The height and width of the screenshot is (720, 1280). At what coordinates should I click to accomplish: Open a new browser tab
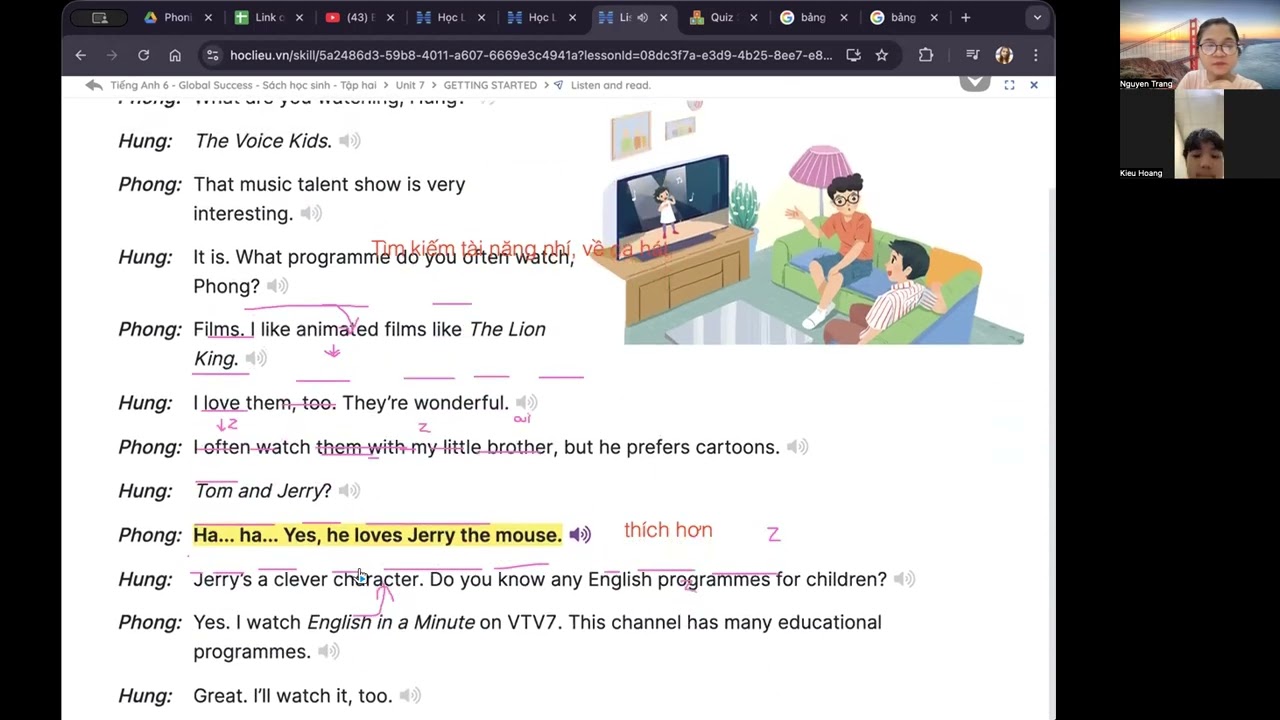(965, 17)
